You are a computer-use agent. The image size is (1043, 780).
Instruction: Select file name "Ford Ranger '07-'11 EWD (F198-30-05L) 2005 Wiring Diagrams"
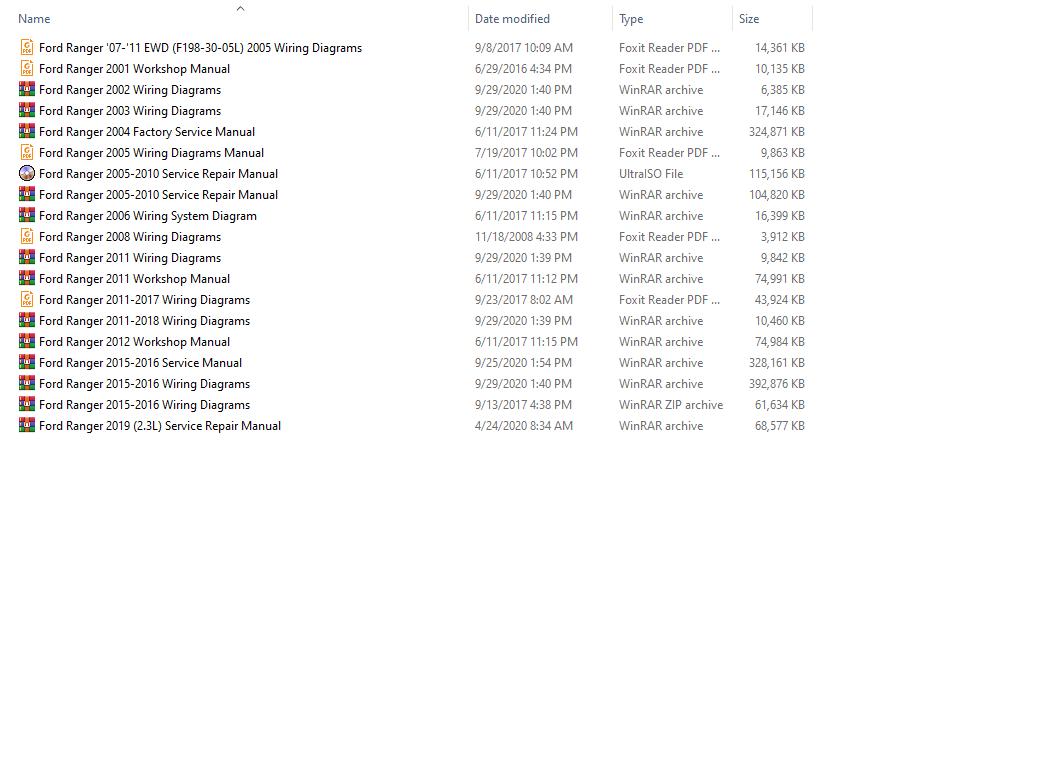(x=200, y=47)
